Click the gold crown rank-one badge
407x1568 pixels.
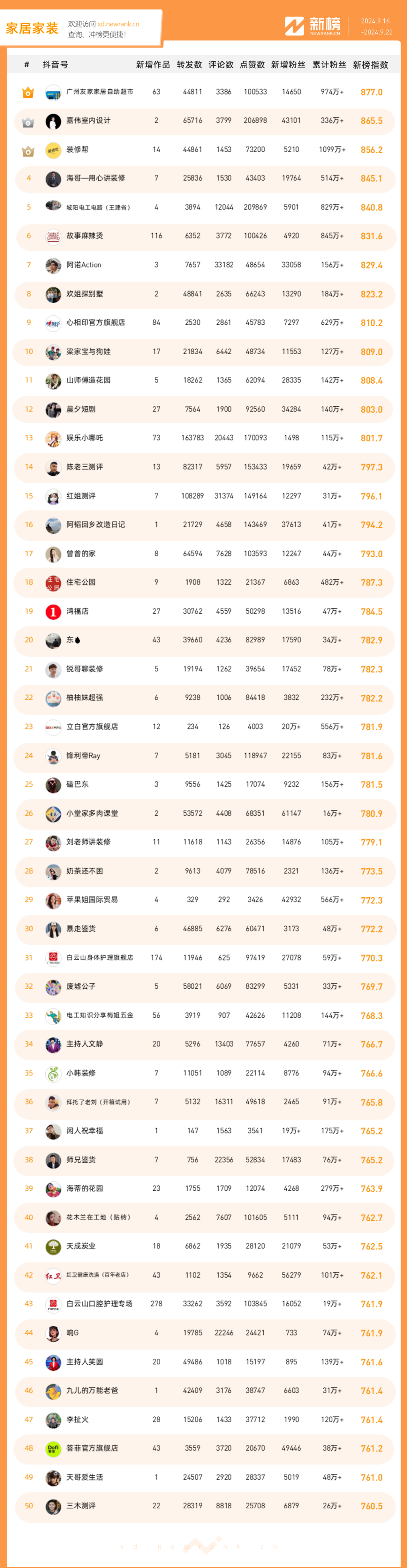click(x=28, y=92)
